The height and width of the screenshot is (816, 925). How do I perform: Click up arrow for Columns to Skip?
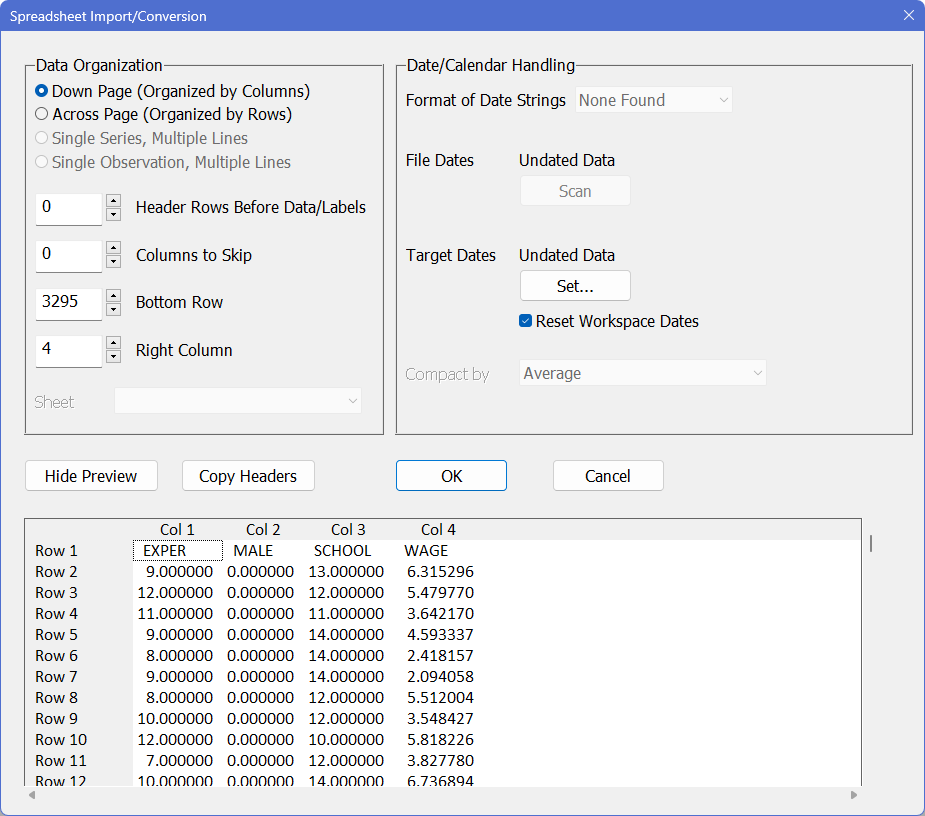[113, 248]
